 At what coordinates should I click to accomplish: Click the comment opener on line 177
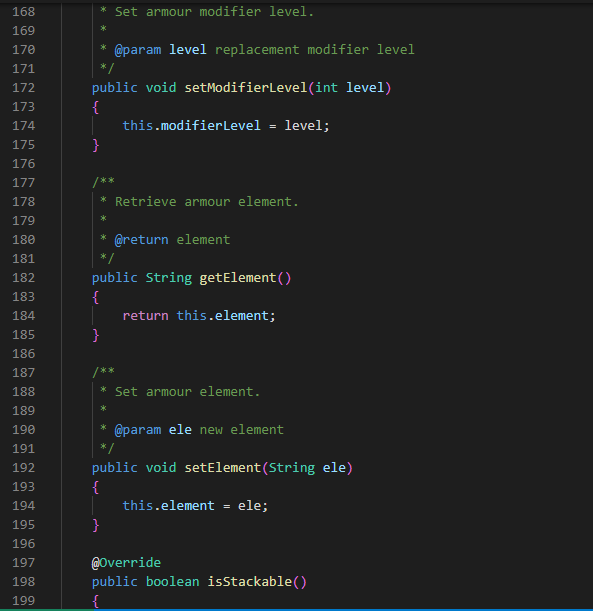point(103,182)
